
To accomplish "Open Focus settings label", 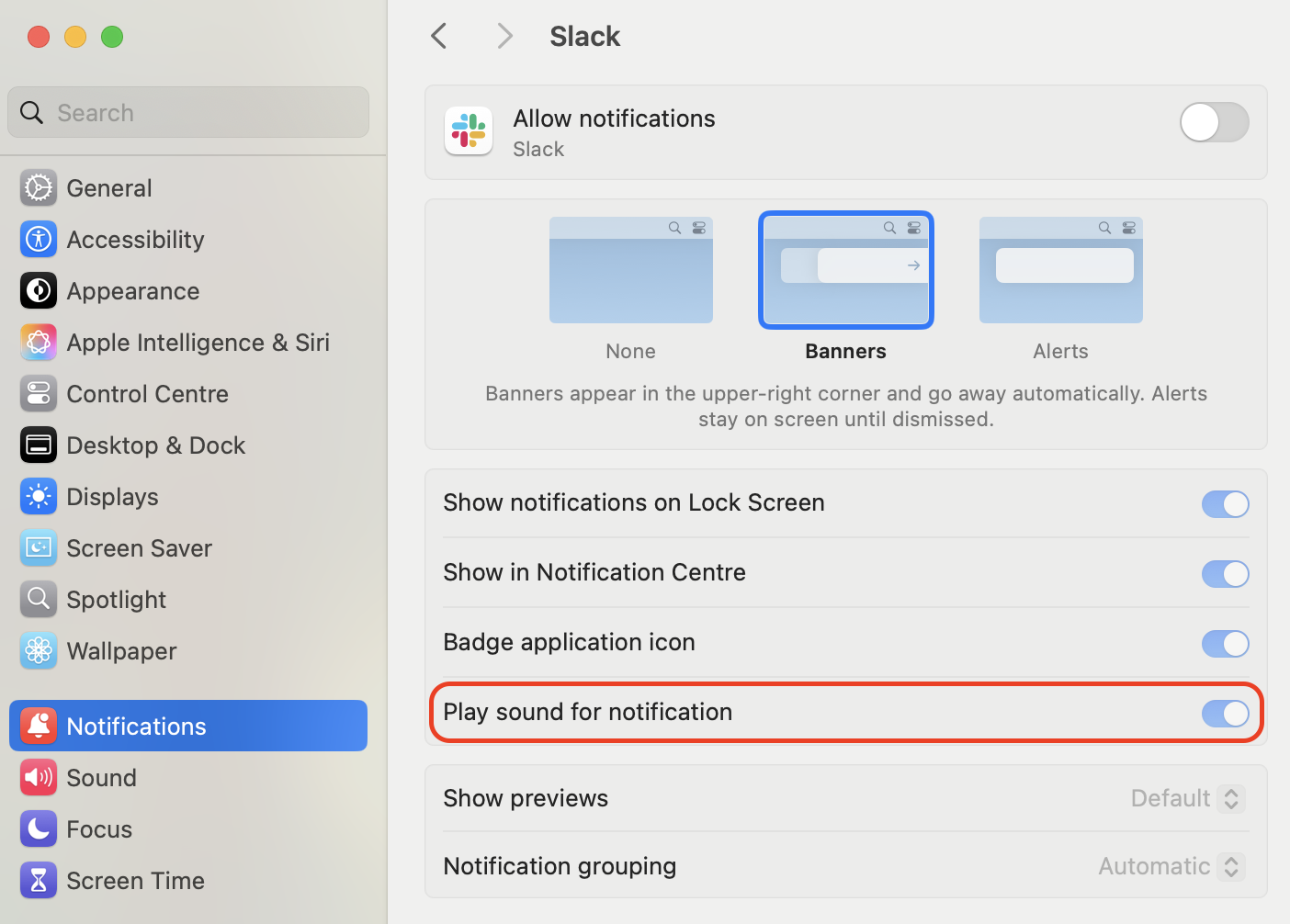I will click(99, 829).
